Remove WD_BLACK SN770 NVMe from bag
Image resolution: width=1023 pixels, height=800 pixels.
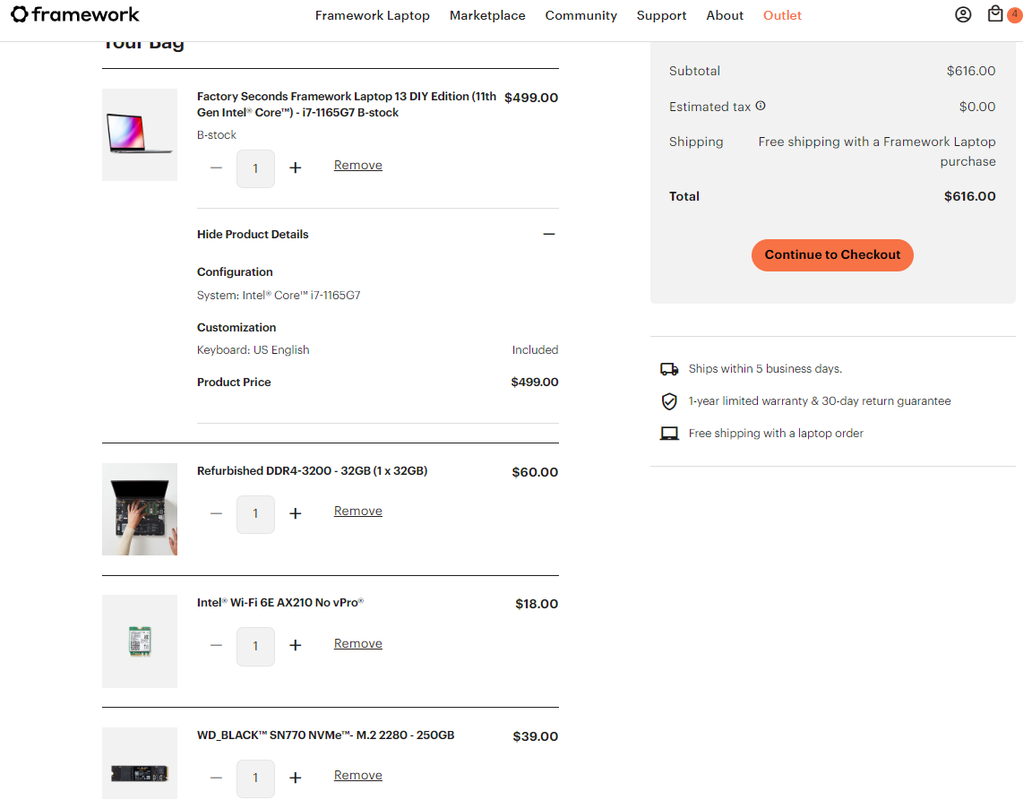(x=358, y=775)
